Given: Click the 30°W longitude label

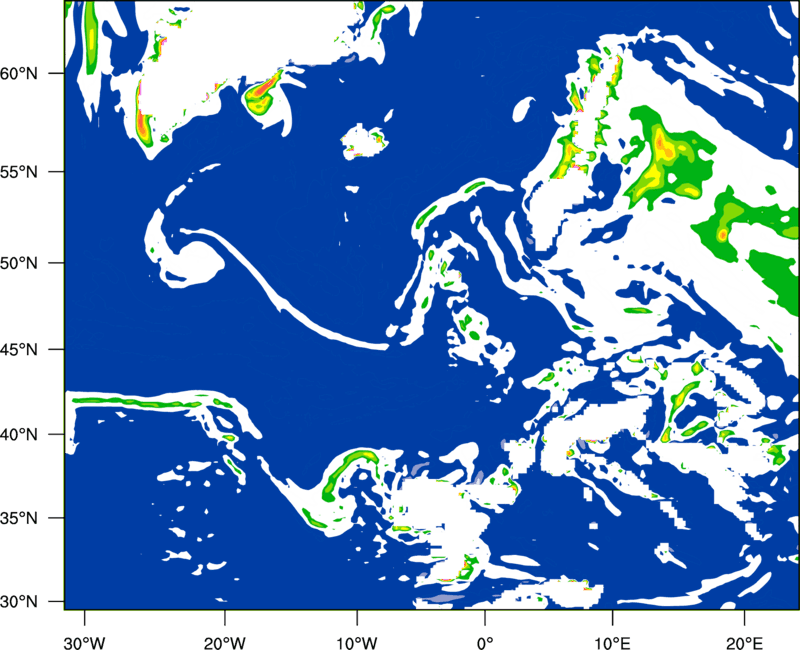Looking at the screenshot, I should tap(85, 643).
